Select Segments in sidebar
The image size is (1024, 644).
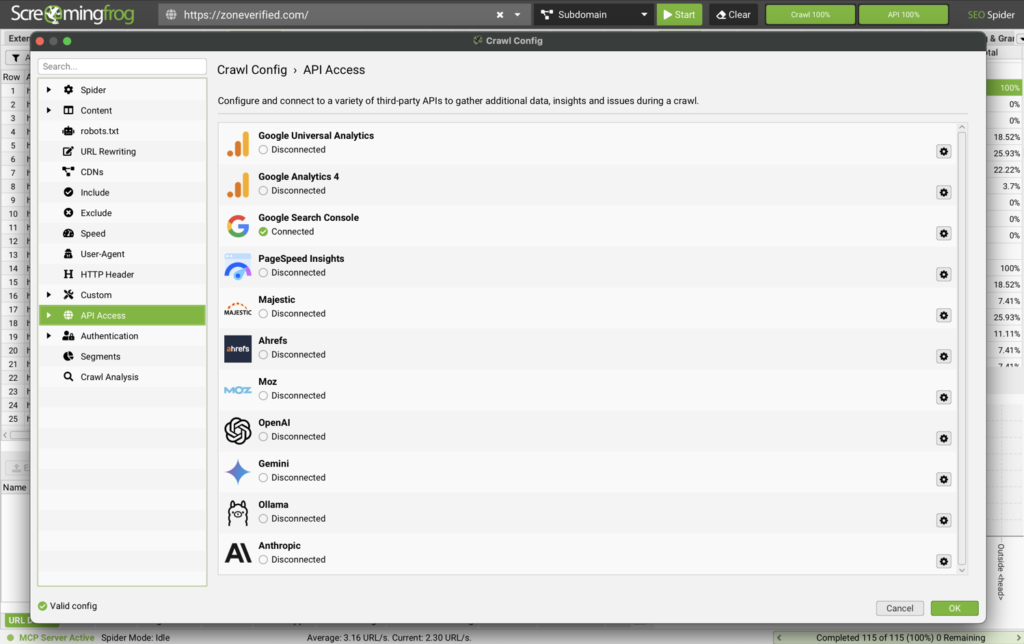tap(121, 357)
